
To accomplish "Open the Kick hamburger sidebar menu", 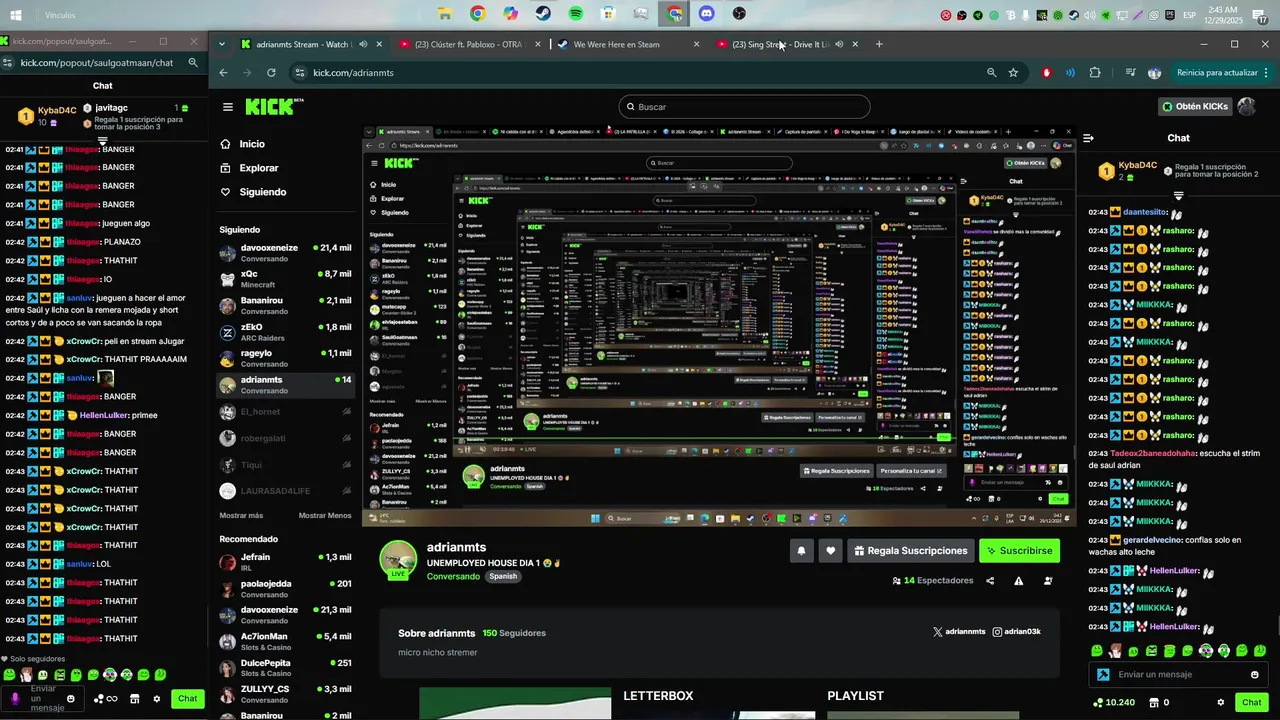I will pos(228,107).
